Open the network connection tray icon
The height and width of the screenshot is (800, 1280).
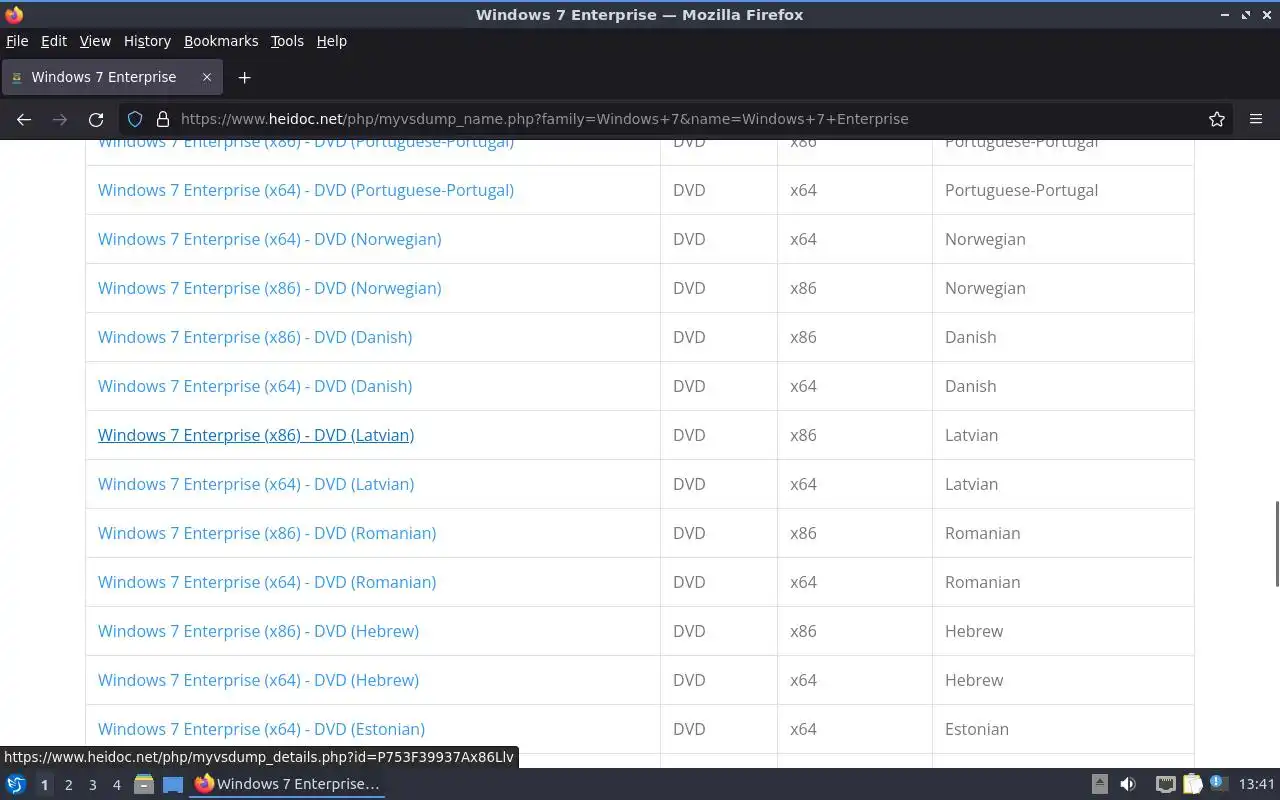tap(1165, 784)
